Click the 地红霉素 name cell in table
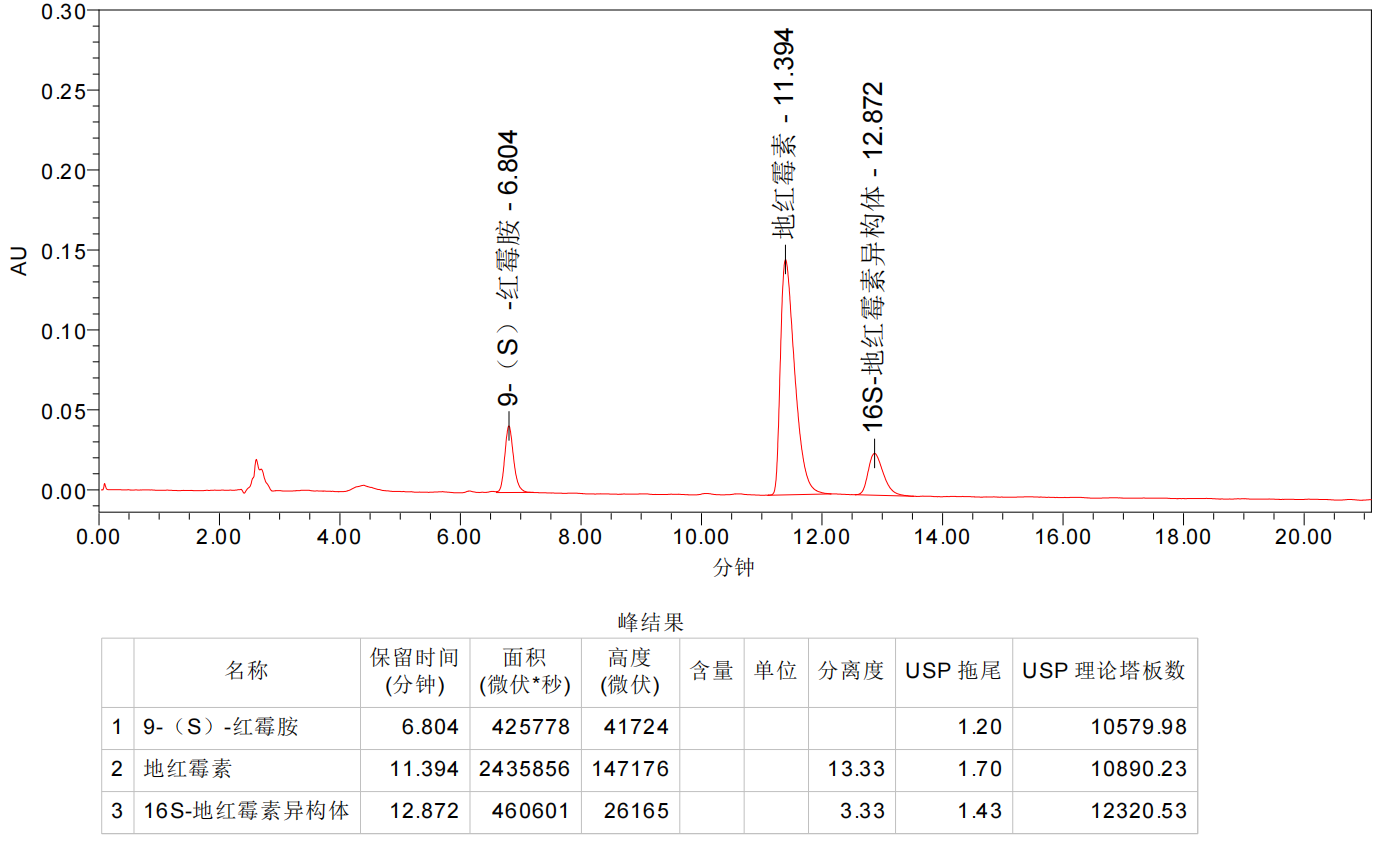This screenshot has width=1381, height=845. [187, 769]
